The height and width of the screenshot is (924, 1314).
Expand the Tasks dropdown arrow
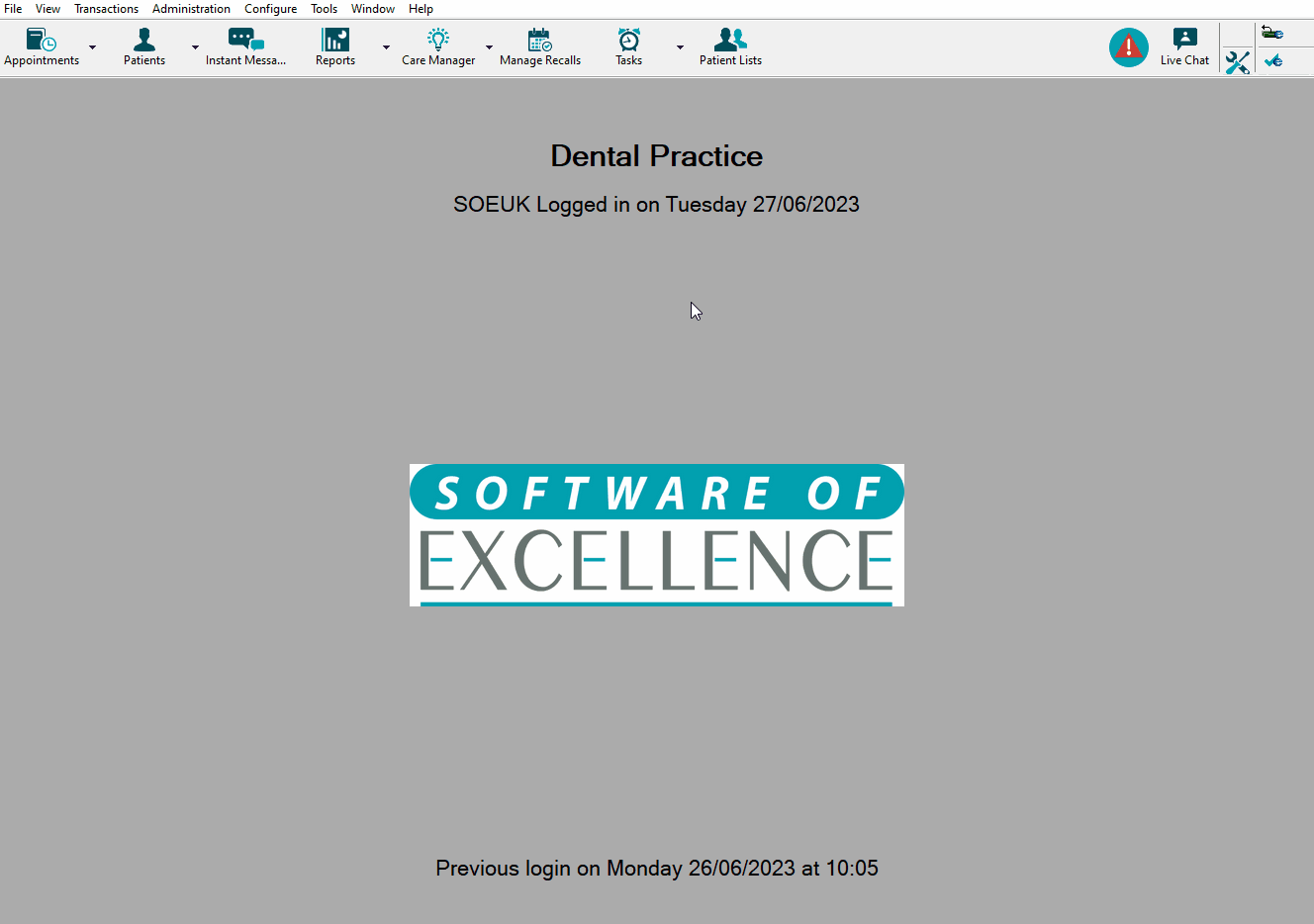680,47
